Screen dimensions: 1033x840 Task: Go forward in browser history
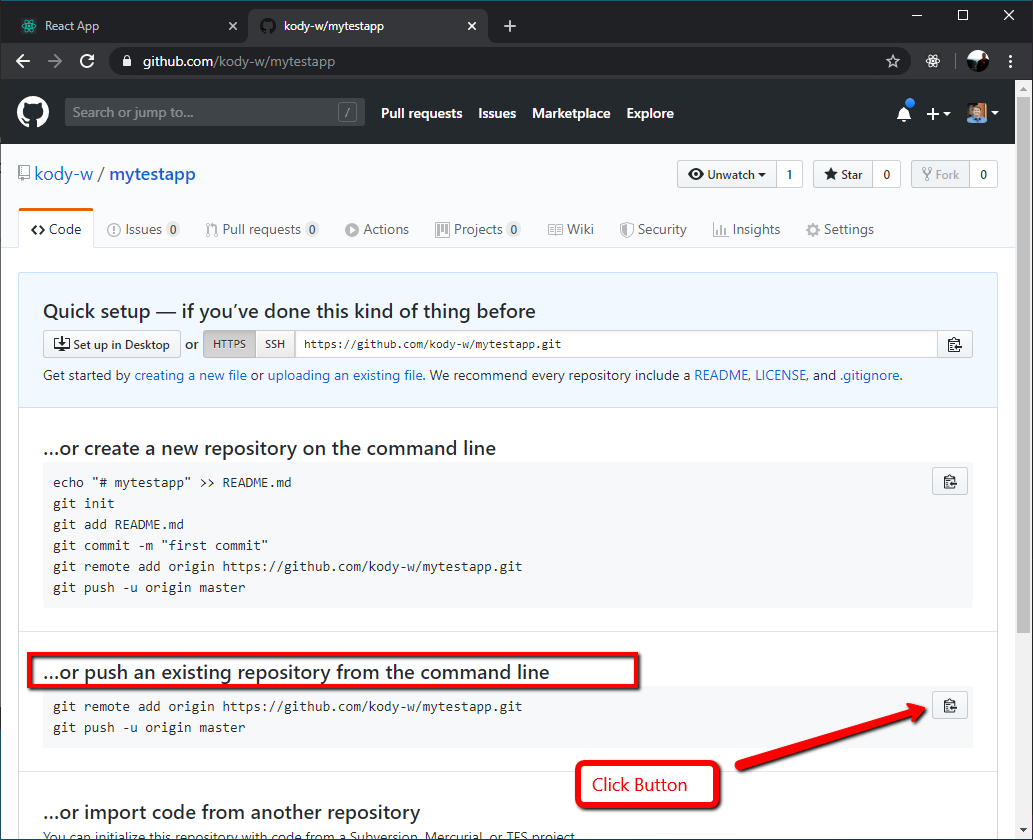[55, 61]
